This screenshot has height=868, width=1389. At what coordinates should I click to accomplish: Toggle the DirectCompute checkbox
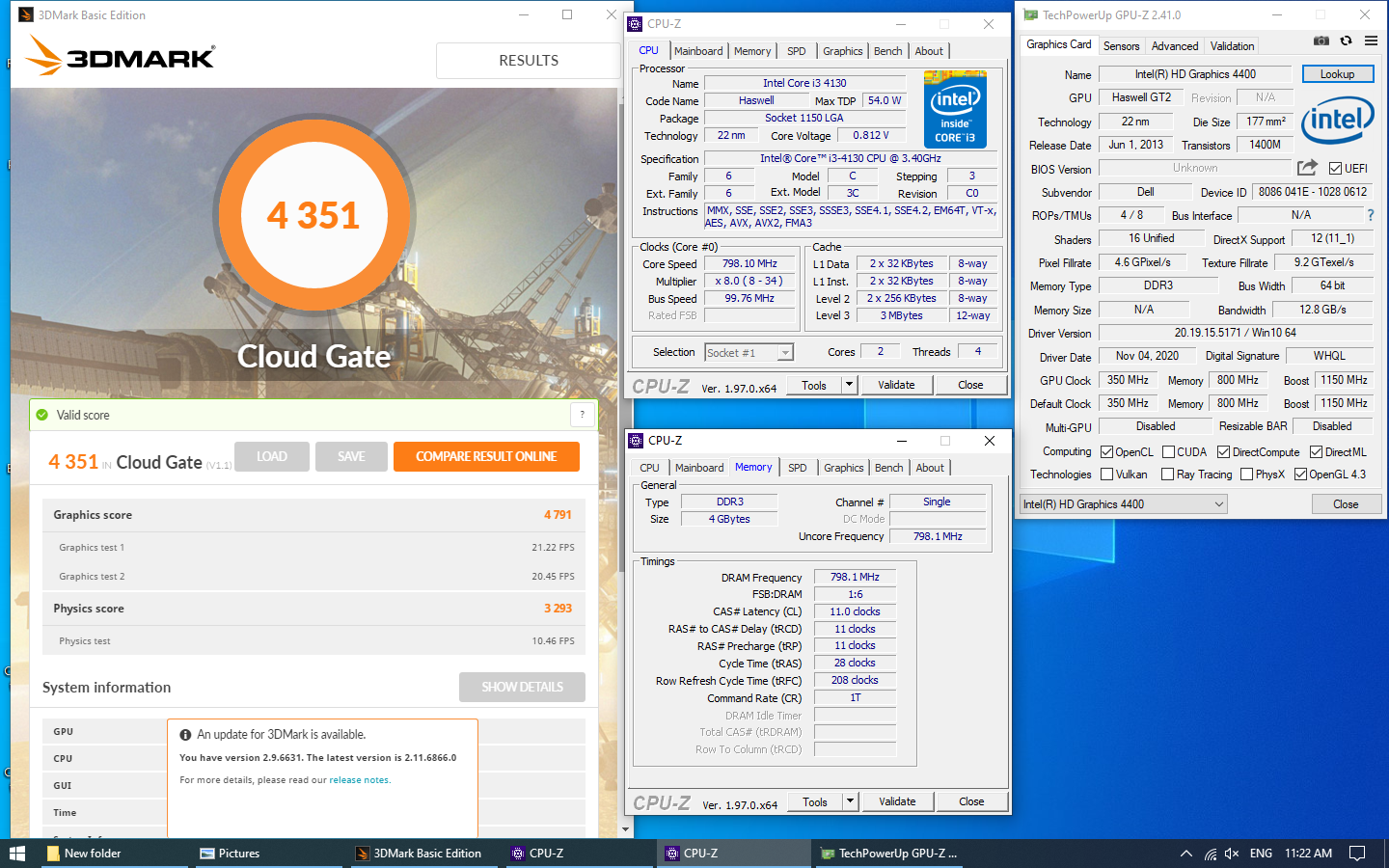[1223, 451]
